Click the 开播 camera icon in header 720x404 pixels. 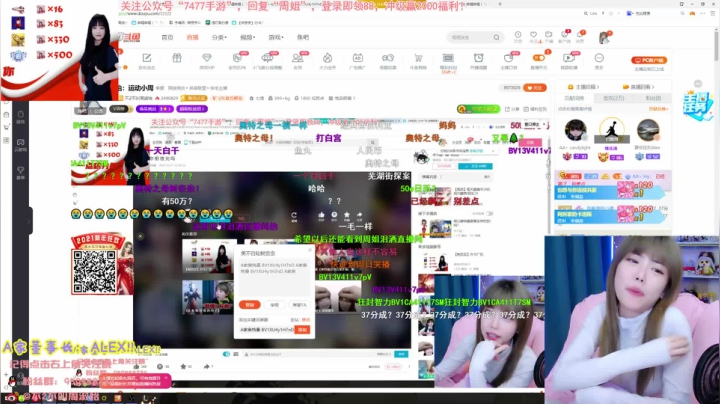549,35
